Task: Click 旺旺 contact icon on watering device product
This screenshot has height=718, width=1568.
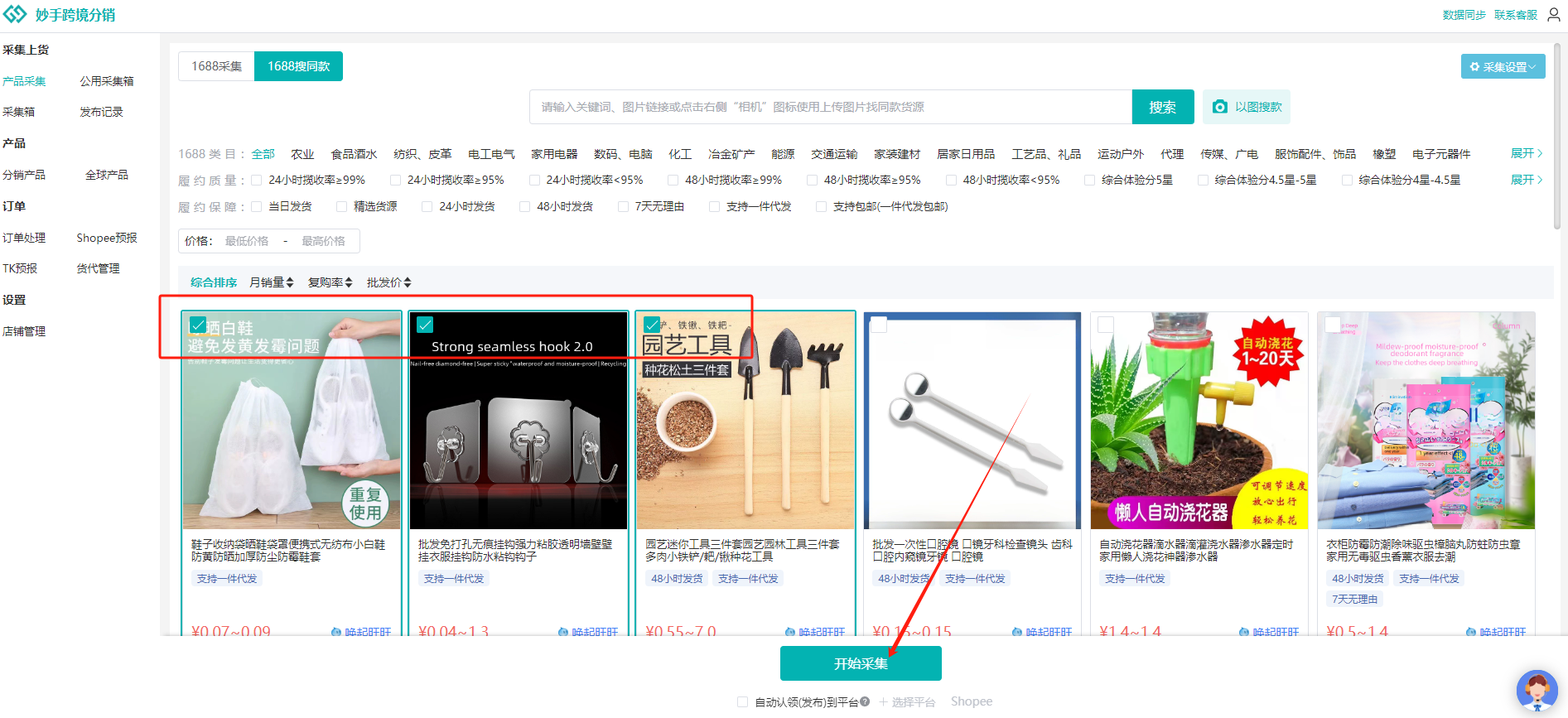Action: coord(1244,632)
